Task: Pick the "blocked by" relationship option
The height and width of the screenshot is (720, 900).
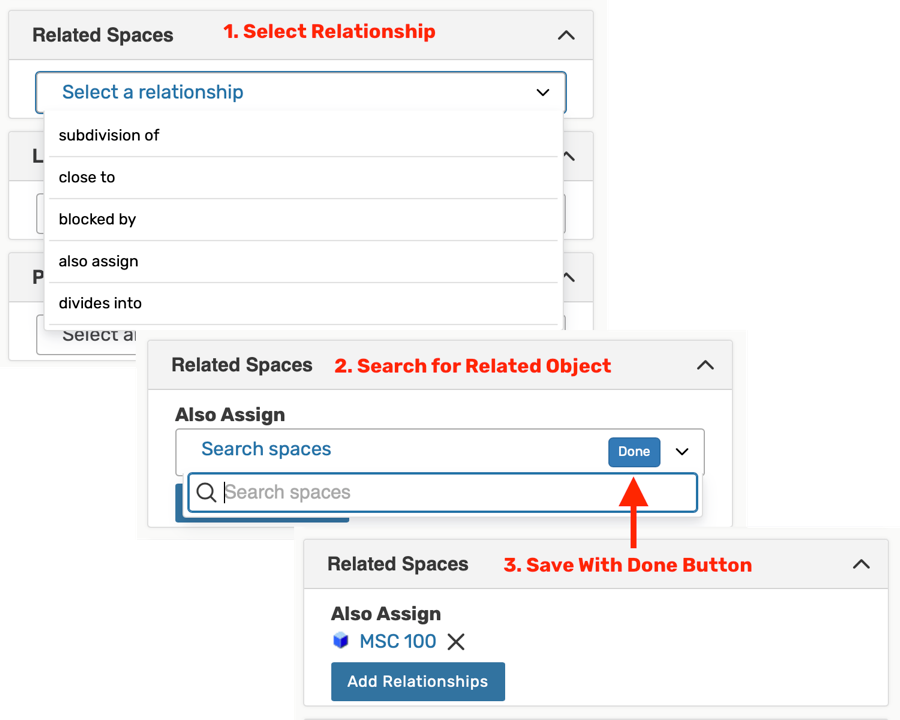Action: pyautogui.click(x=97, y=219)
